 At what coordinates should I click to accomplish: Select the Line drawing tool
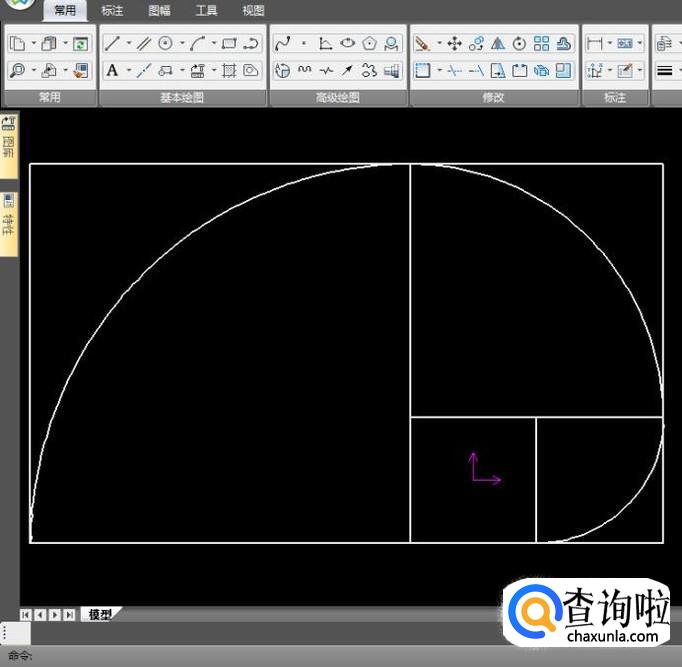point(112,44)
